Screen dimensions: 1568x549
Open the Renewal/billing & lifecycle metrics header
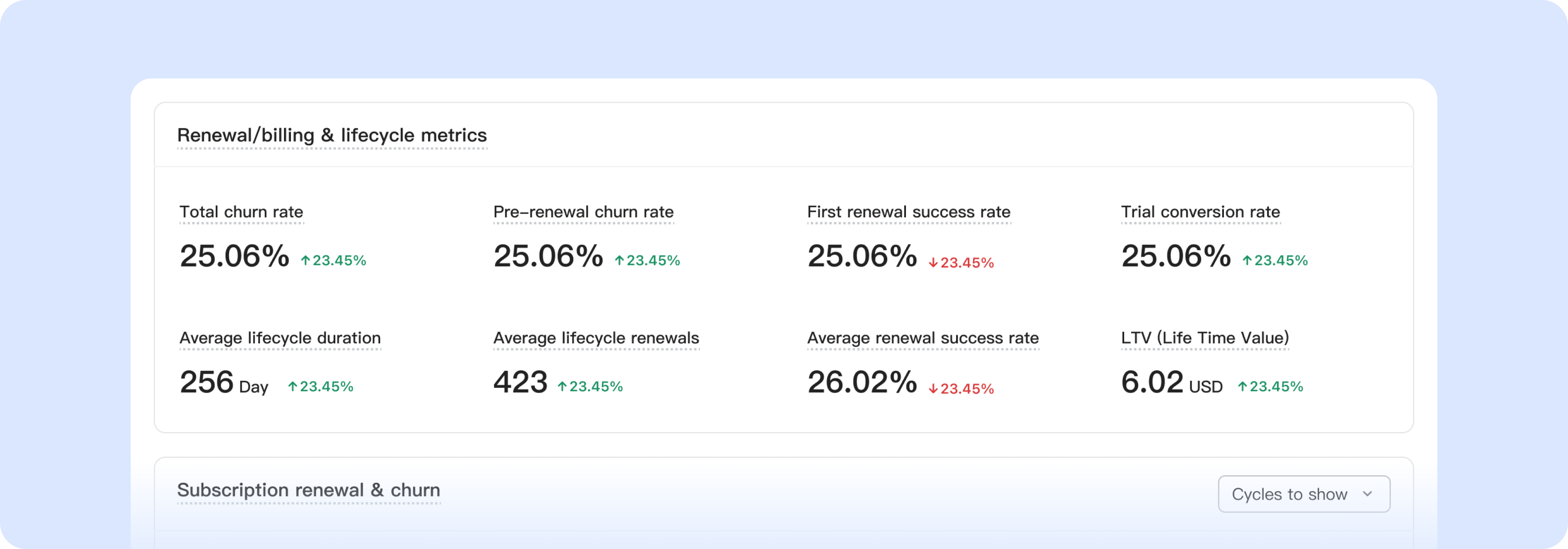(332, 135)
